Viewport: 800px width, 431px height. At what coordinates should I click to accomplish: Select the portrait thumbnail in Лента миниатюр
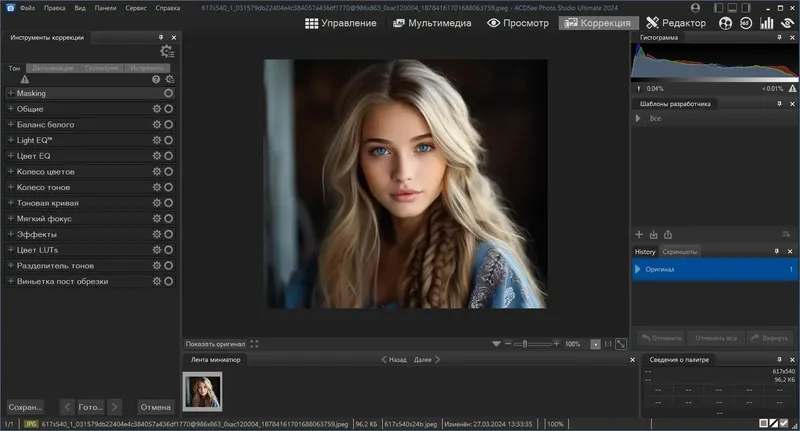203,391
